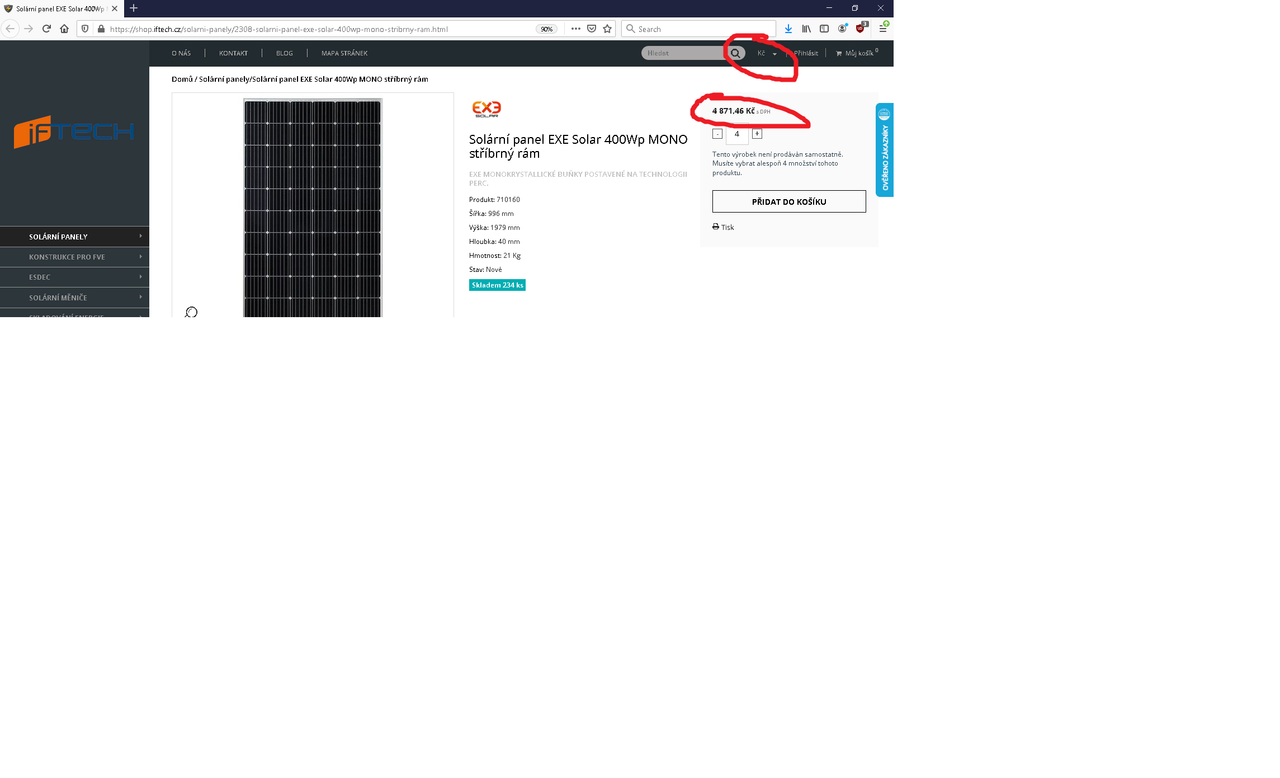Open the downloads panel

pos(788,29)
